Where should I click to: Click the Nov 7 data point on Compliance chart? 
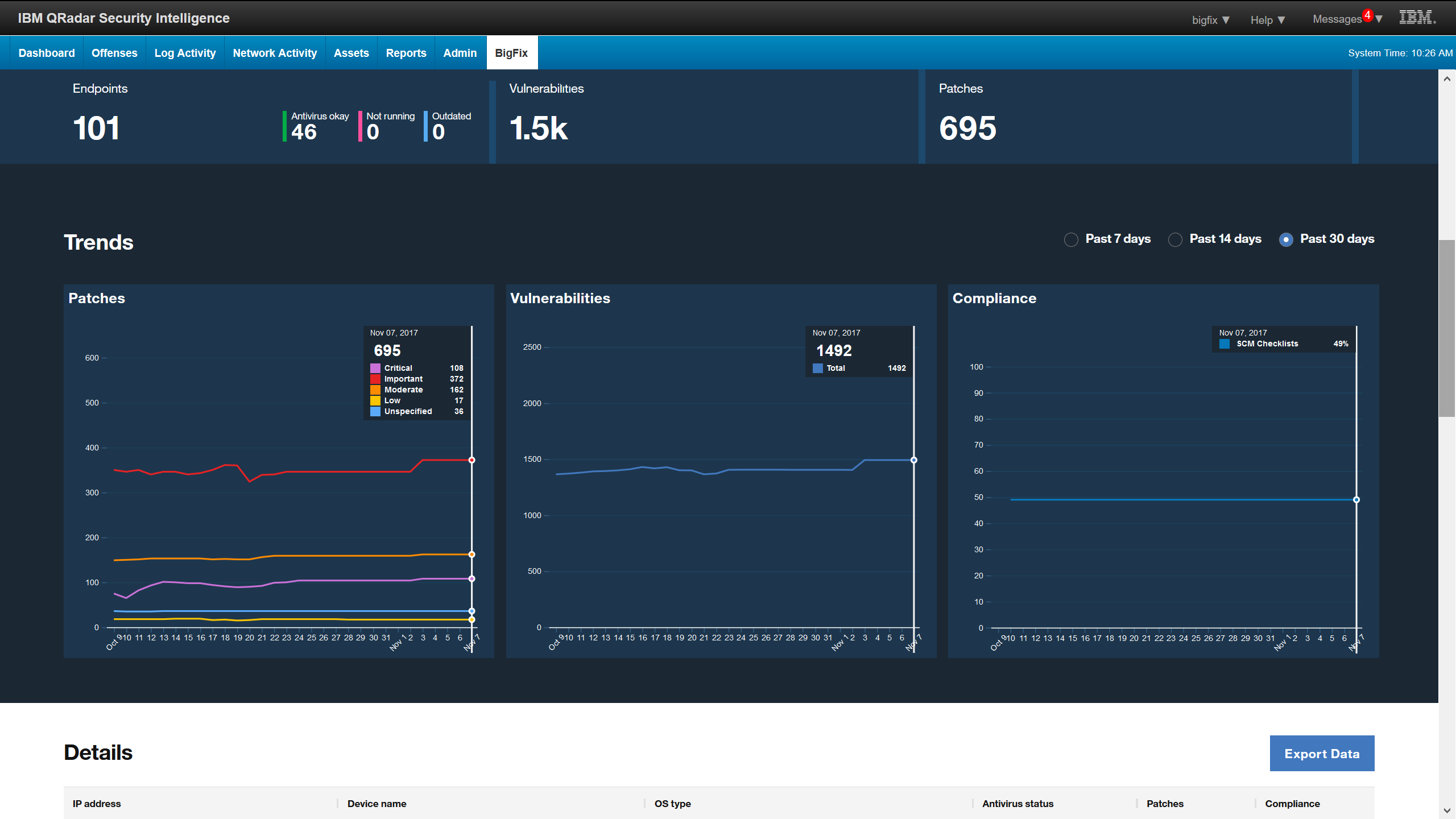pos(1356,499)
